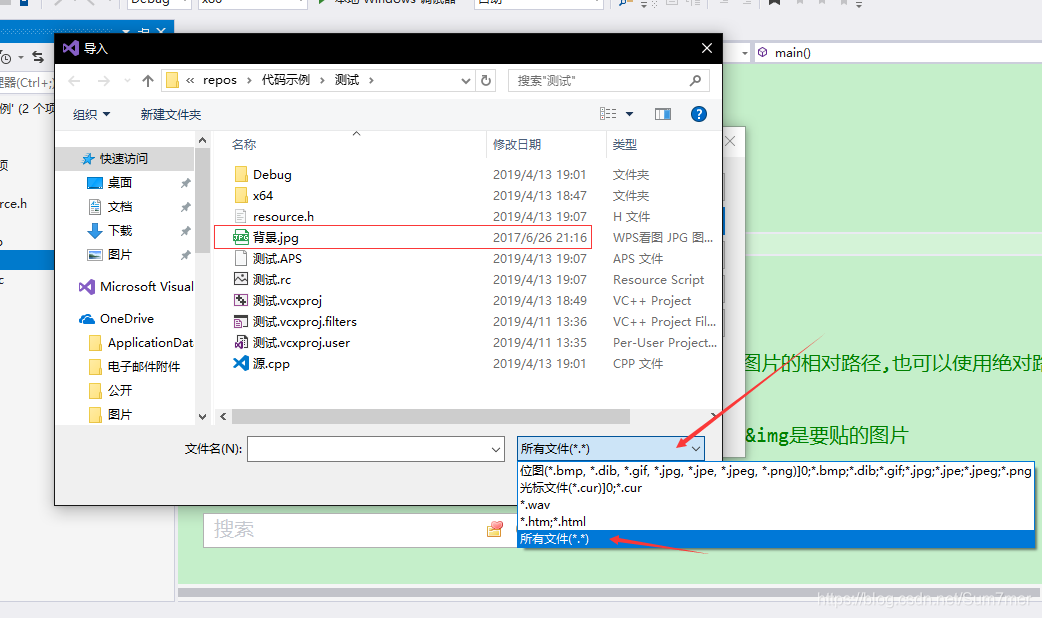Open recent locations dropdown chevron
The width and height of the screenshot is (1042, 618).
point(127,81)
